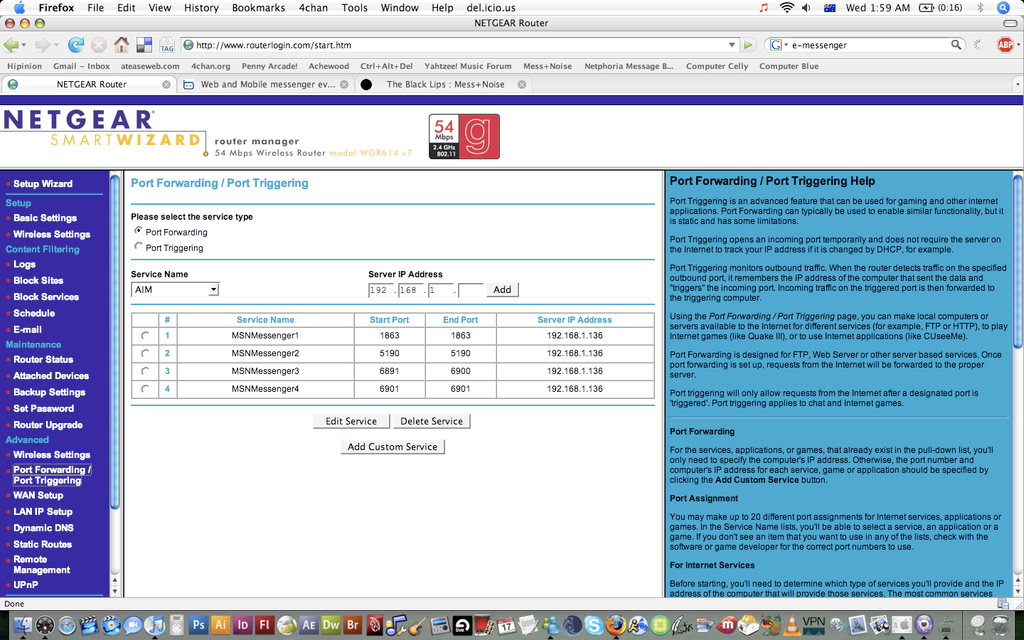Open Dreamweaver from the dock
Image resolution: width=1024 pixels, height=640 pixels.
[331, 625]
